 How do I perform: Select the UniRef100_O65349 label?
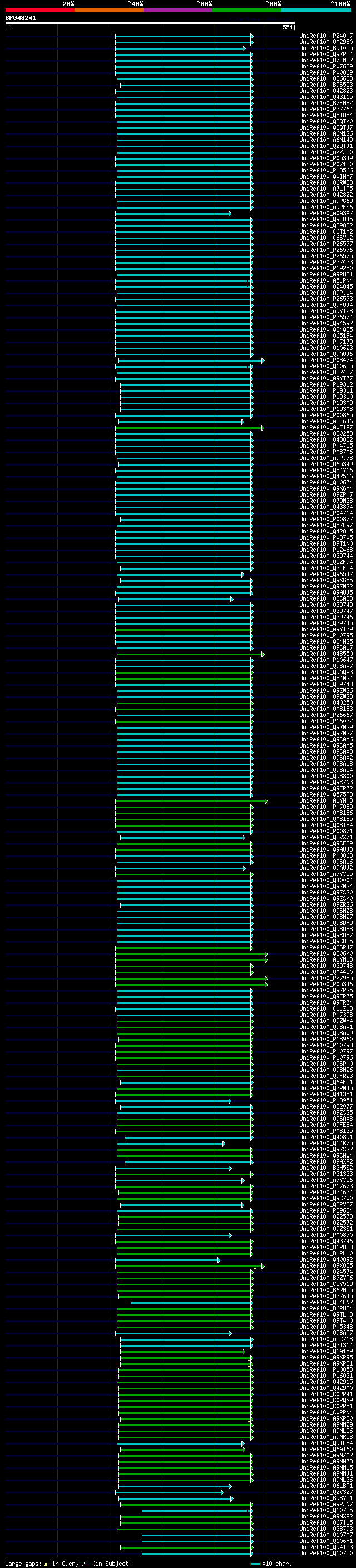point(326,464)
